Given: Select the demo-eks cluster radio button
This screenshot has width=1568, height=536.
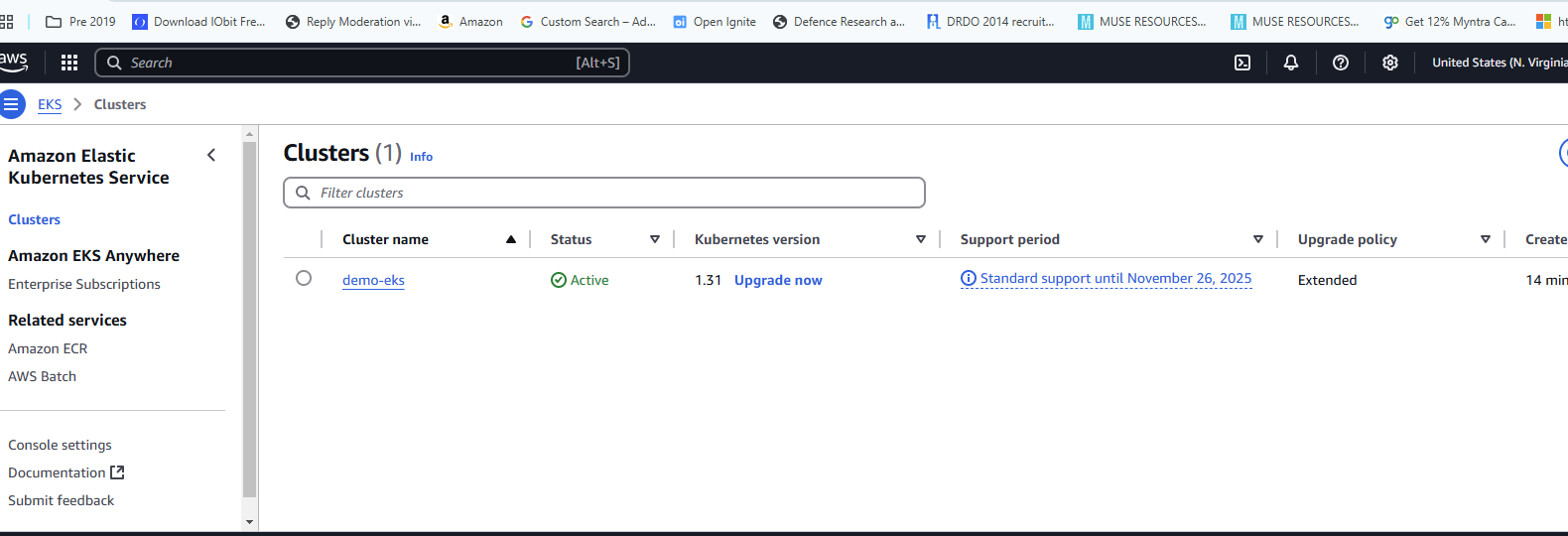Looking at the screenshot, I should tap(304, 278).
